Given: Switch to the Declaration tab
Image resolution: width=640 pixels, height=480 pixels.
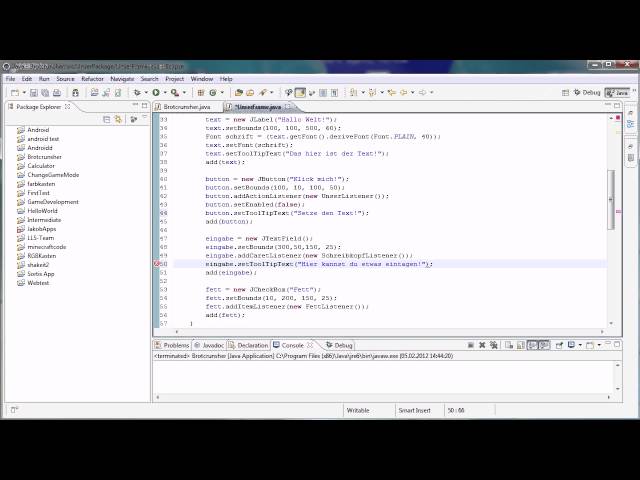Looking at the screenshot, I should (x=248, y=345).
